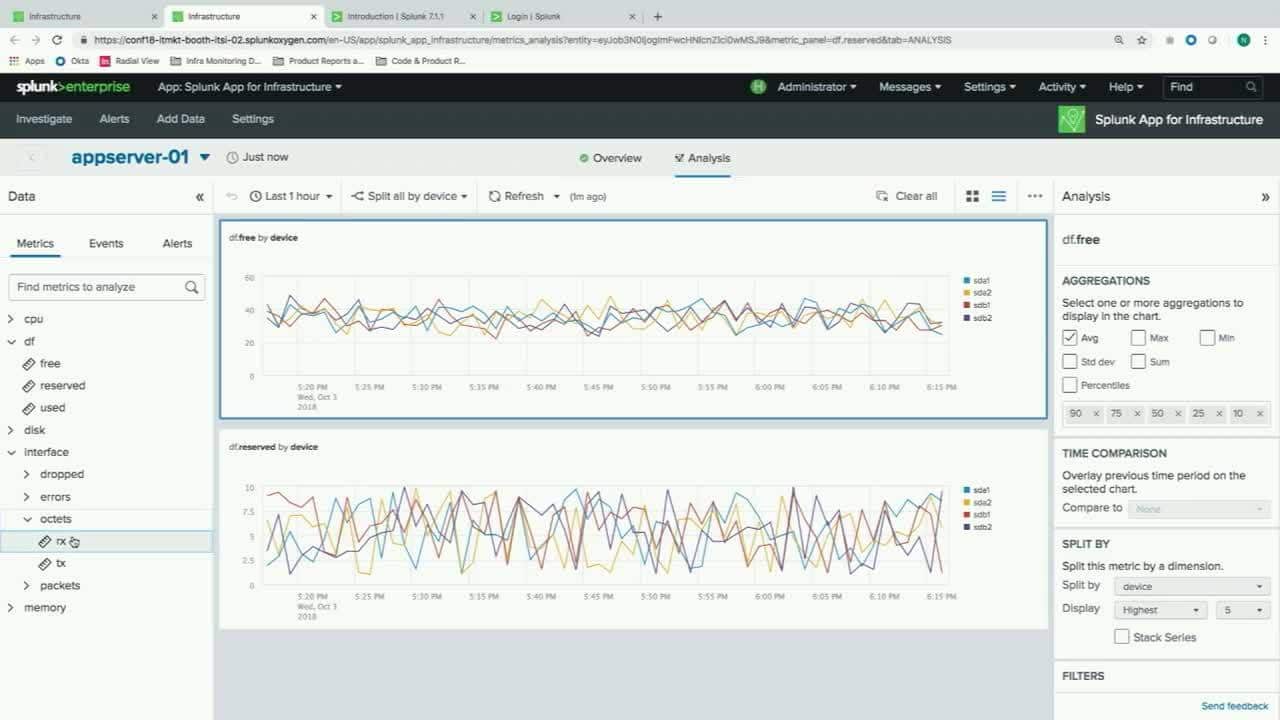Viewport: 1280px width, 720px height.
Task: Open the Refresh interval dropdown arrow
Action: [x=557, y=196]
